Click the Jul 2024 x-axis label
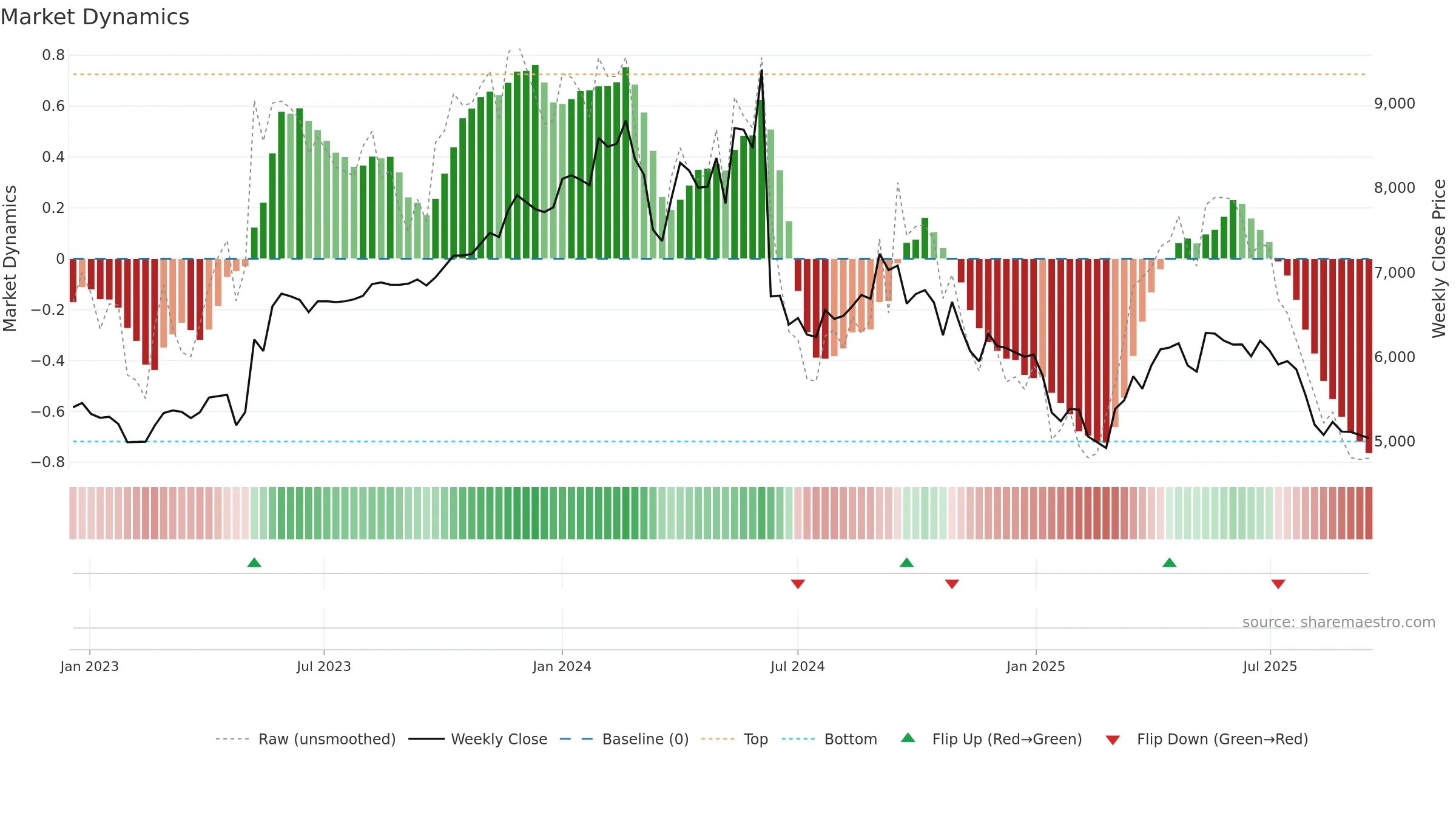 click(x=797, y=666)
